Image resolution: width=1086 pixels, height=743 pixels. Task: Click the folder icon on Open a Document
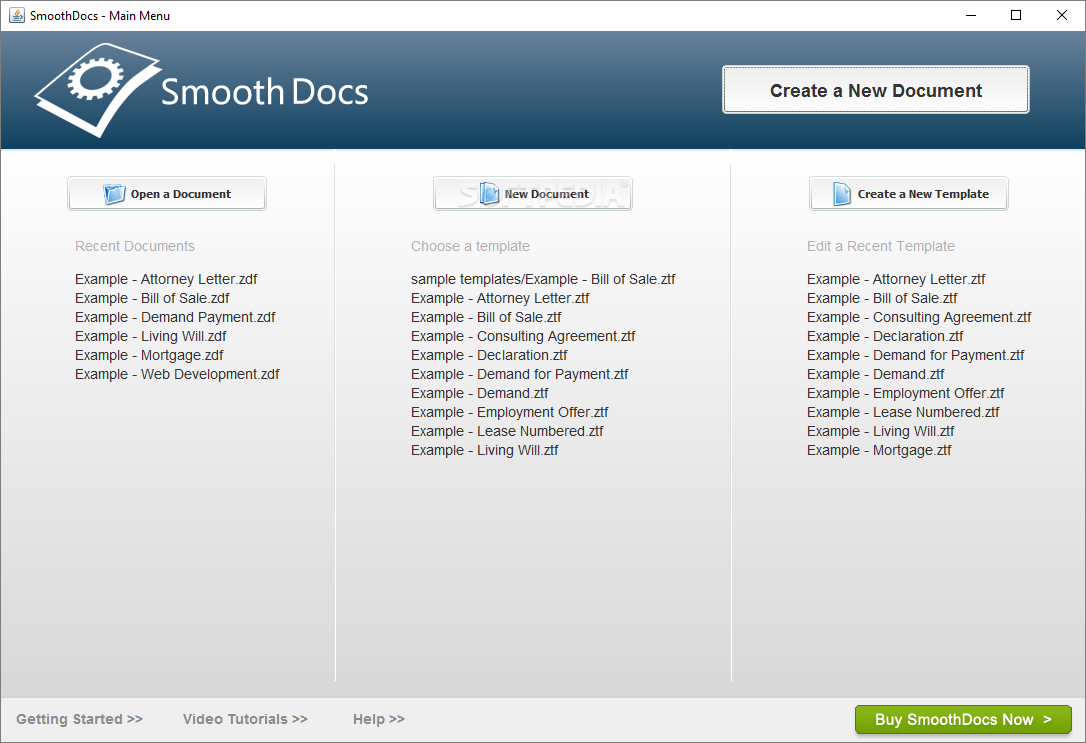click(114, 194)
